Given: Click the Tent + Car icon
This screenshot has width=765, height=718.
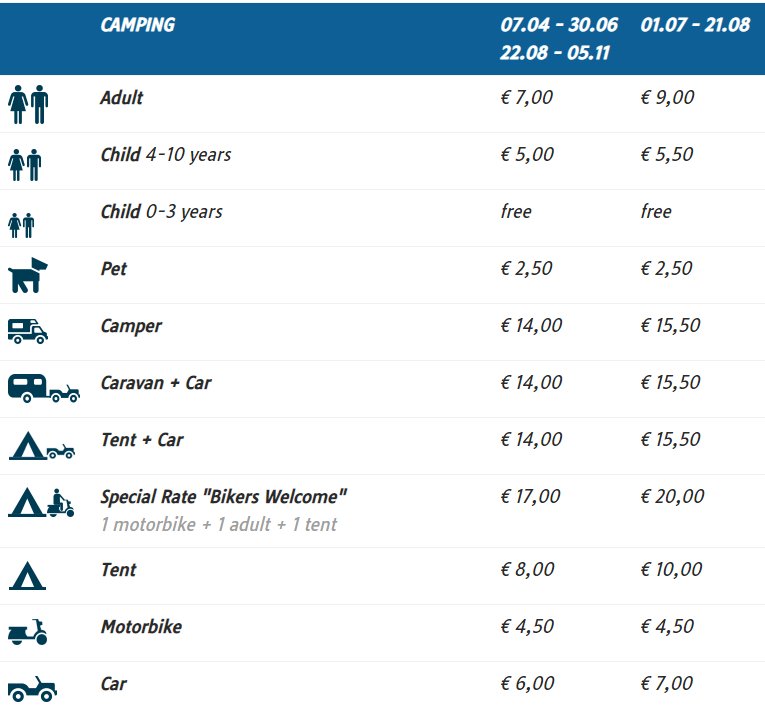Looking at the screenshot, I should tap(42, 445).
